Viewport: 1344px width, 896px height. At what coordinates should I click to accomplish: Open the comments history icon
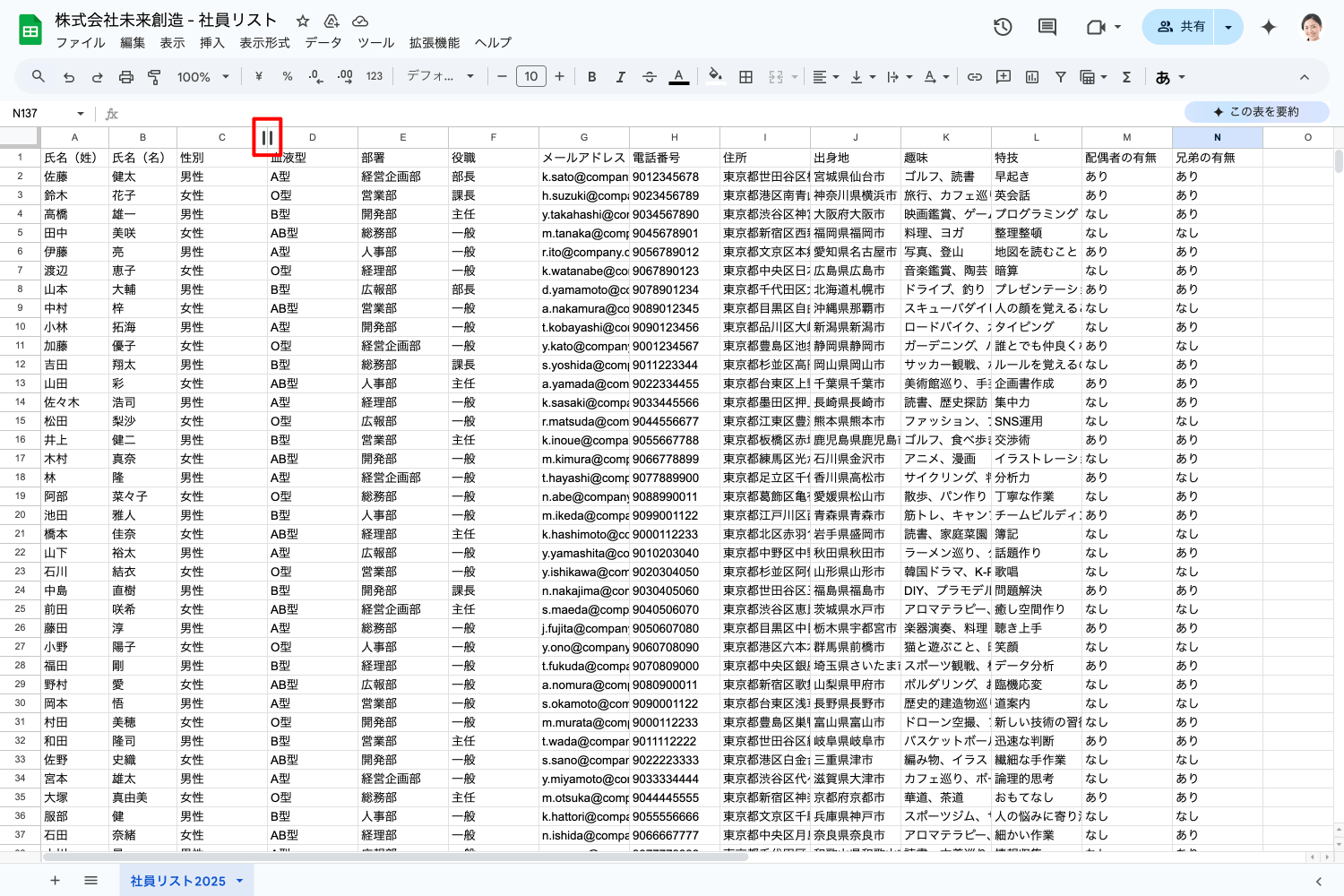click(1047, 27)
